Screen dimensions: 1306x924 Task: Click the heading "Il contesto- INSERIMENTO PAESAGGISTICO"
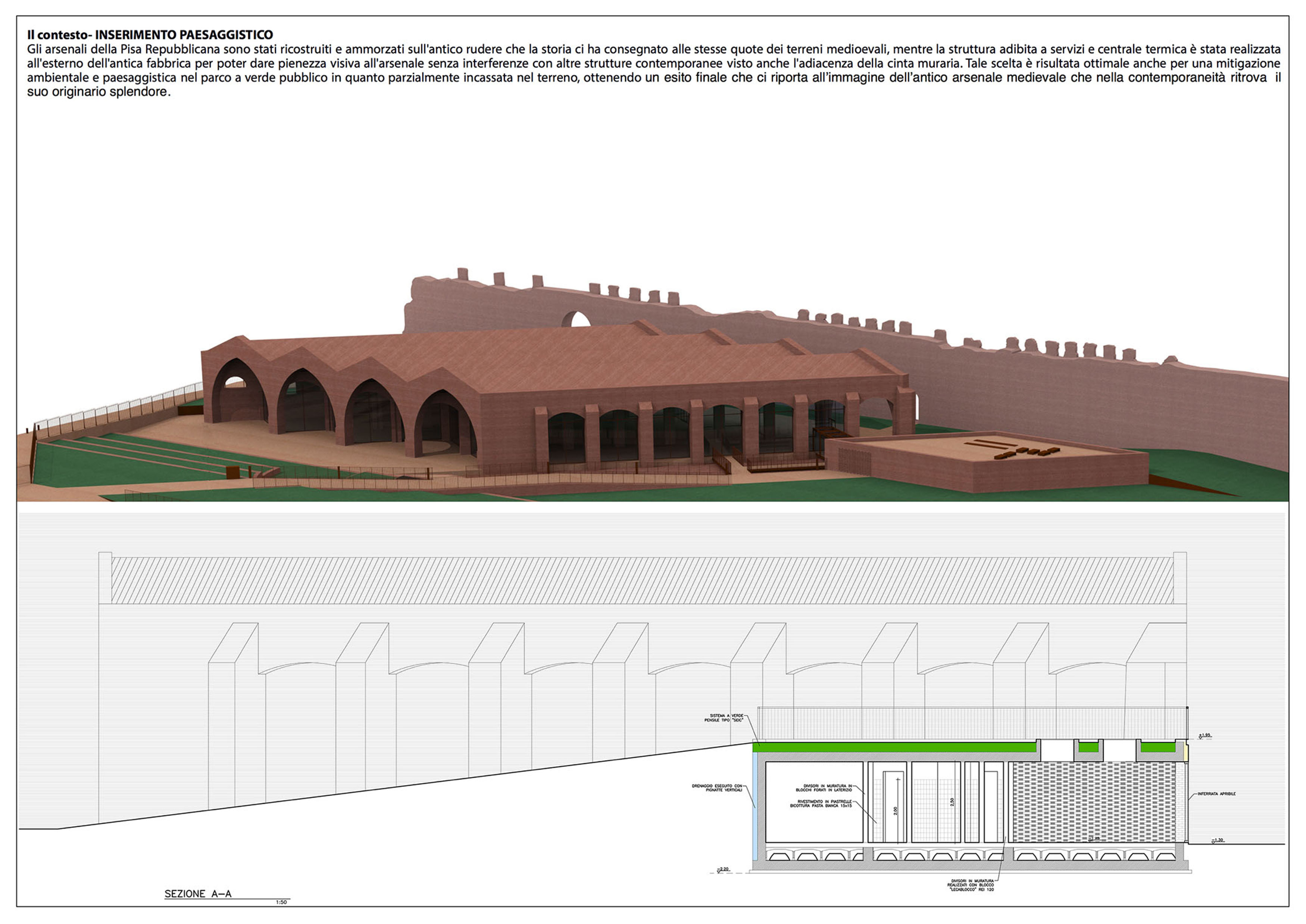tap(150, 35)
